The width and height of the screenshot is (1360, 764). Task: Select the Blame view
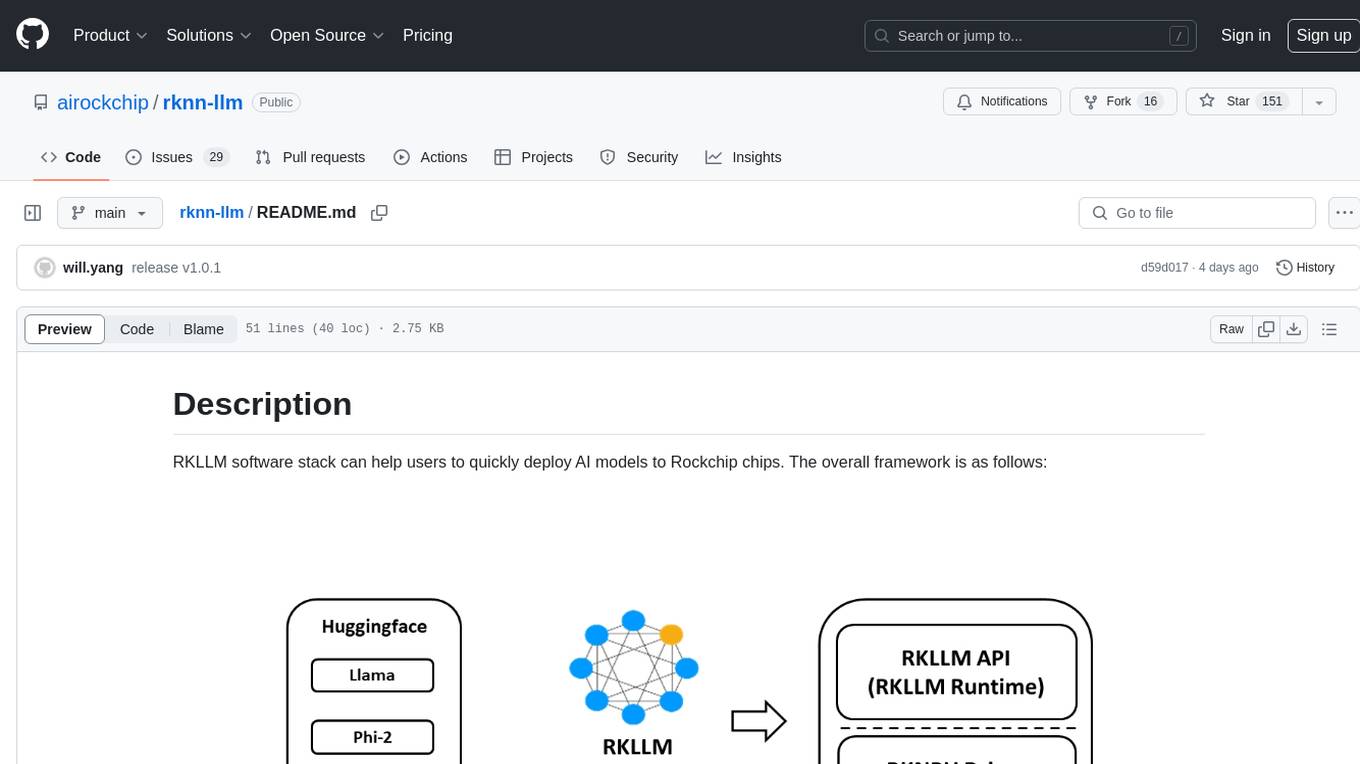(x=203, y=329)
